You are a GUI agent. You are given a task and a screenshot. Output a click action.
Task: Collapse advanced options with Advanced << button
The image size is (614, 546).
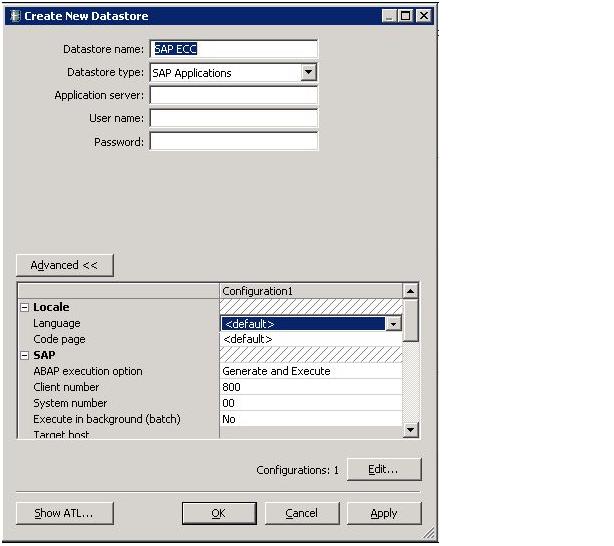(65, 265)
